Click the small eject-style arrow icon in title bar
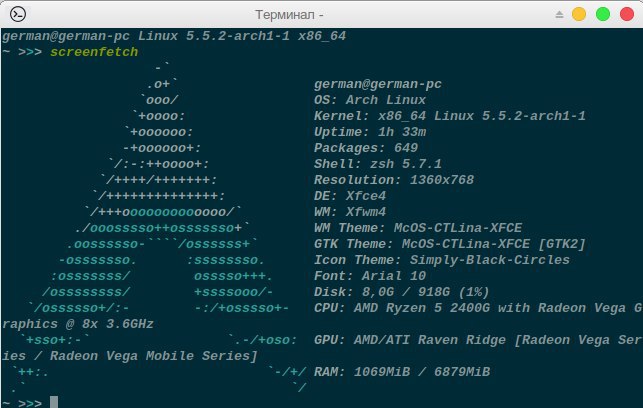 pyautogui.click(x=559, y=15)
